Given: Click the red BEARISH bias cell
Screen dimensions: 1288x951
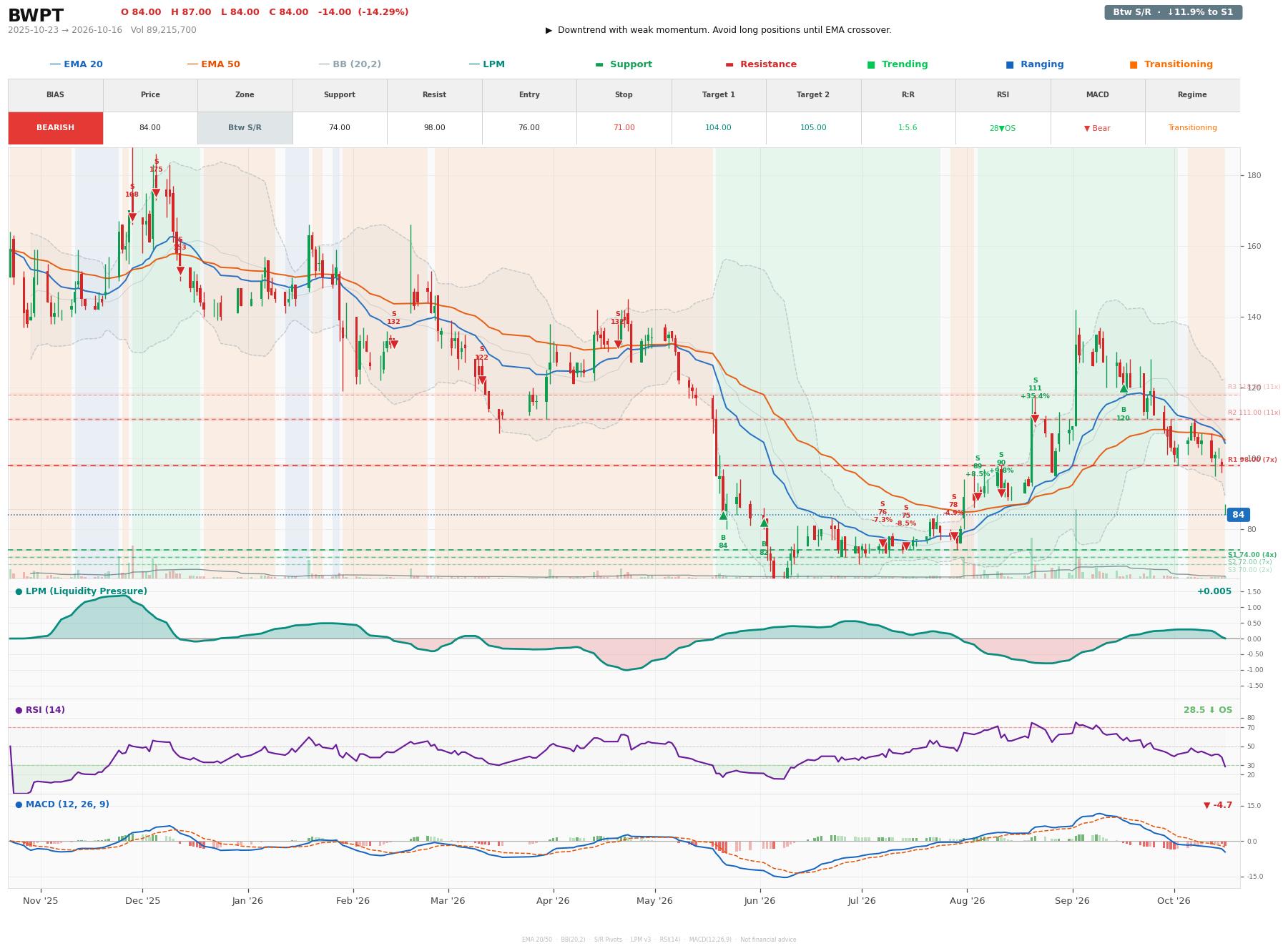Looking at the screenshot, I should 56,128.
